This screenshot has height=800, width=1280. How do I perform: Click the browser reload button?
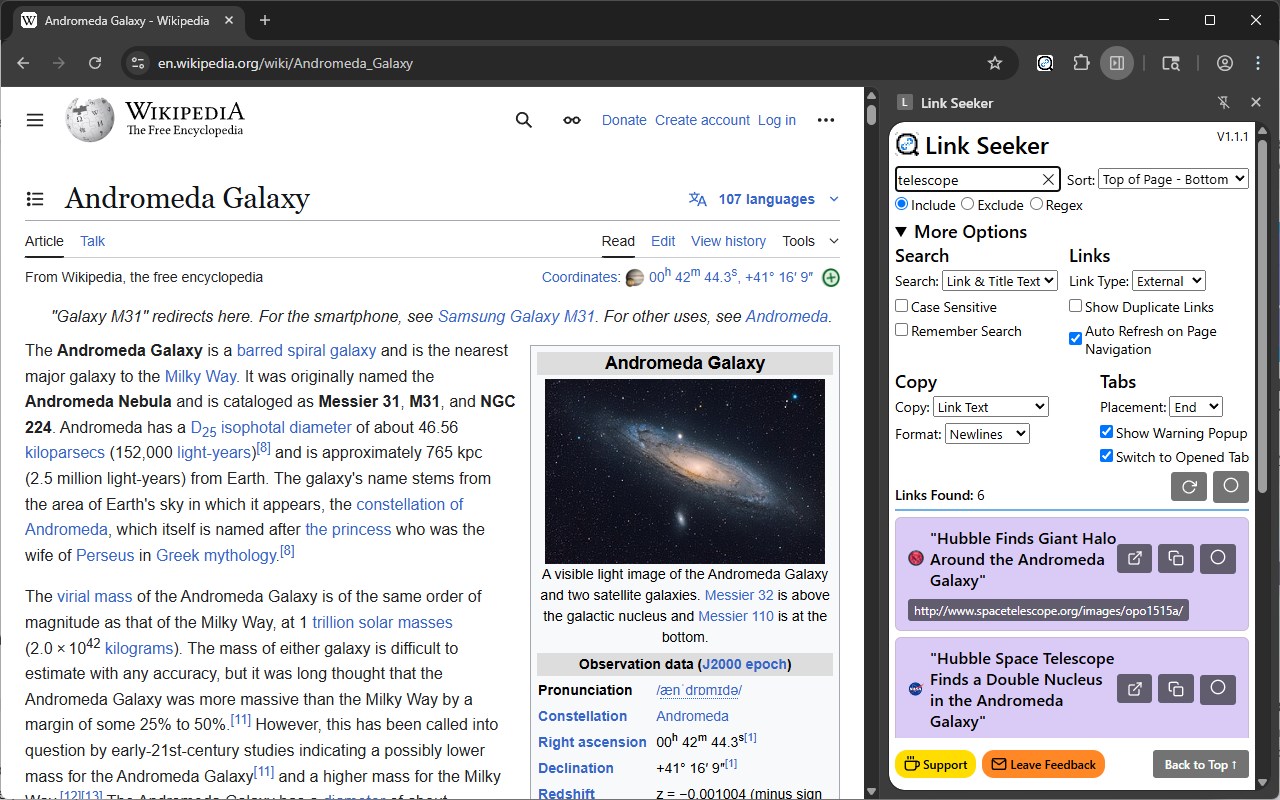[95, 63]
